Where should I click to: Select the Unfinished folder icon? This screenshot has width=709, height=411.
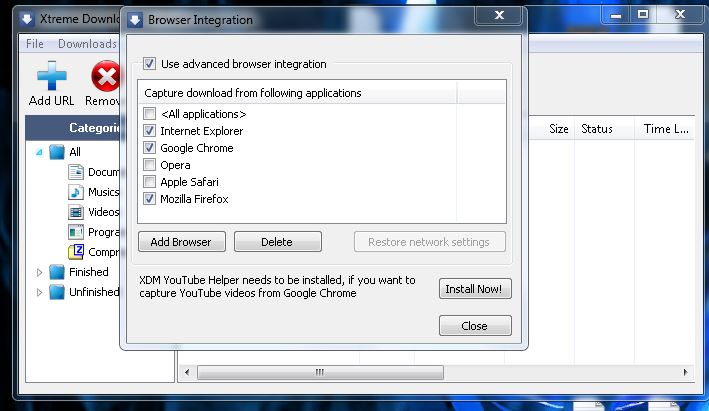tap(57, 292)
